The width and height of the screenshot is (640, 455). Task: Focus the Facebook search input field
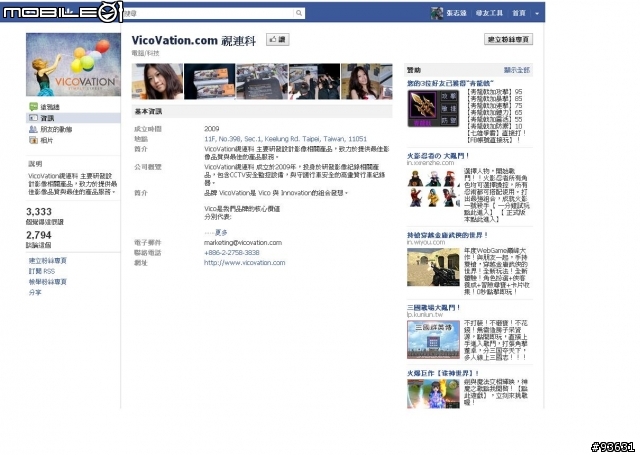209,13
